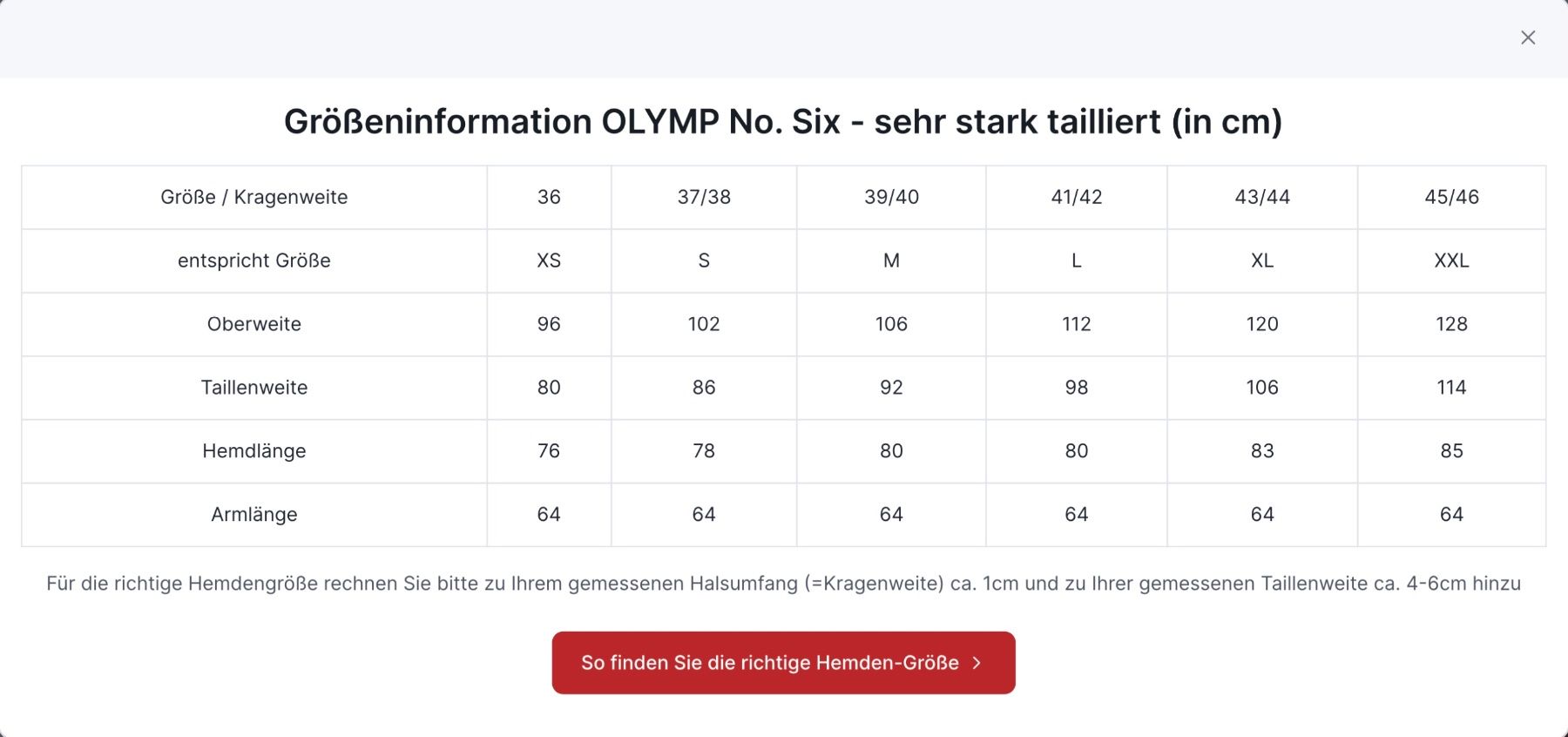
Task: Click the Oberweite row label
Action: (254, 324)
